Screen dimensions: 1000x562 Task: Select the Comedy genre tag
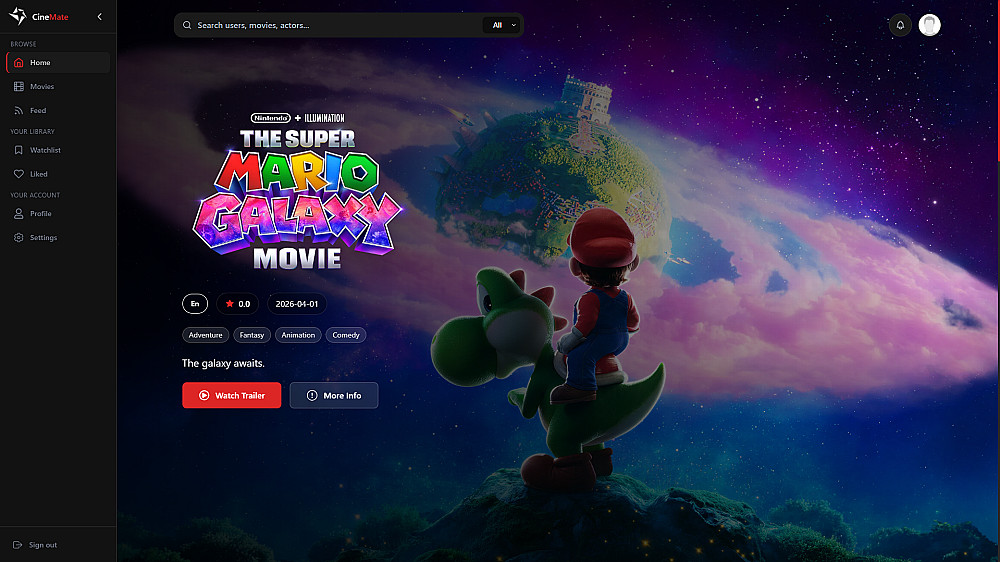346,335
